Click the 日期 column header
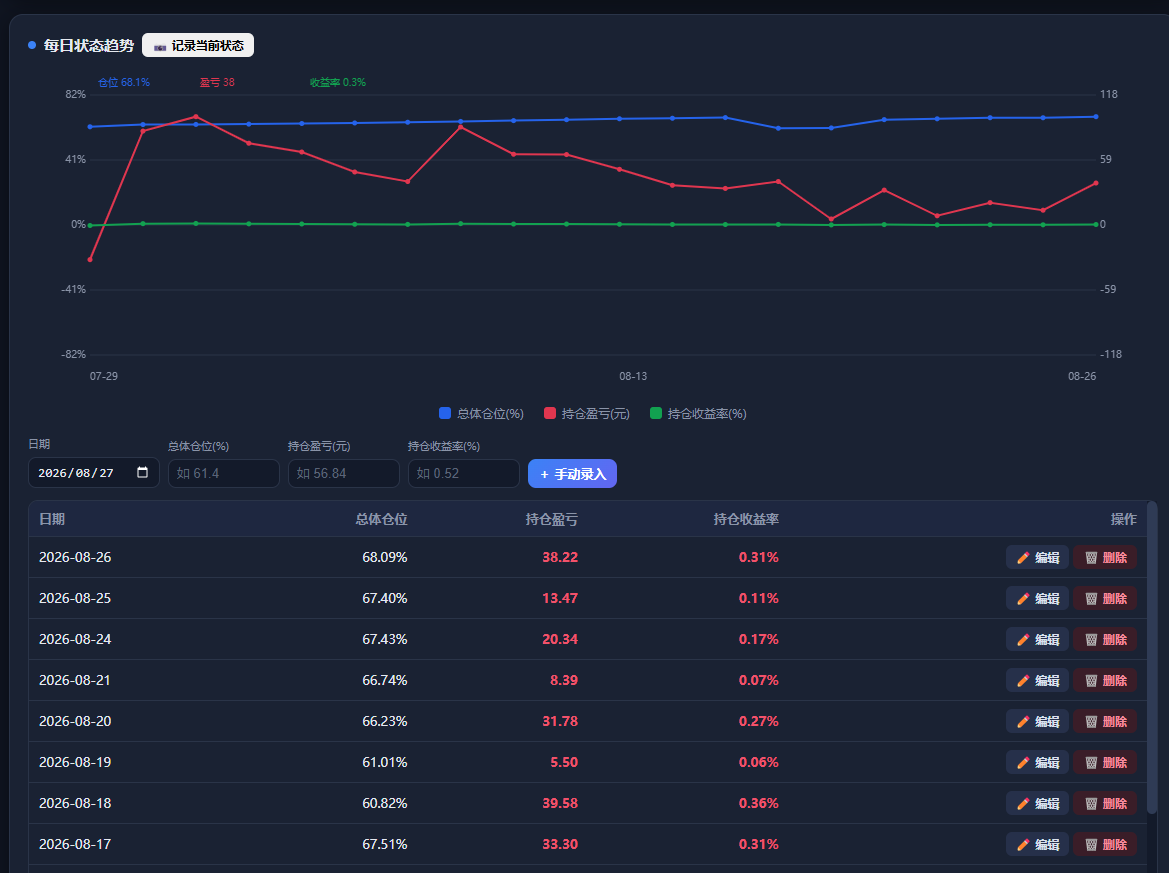This screenshot has height=873, width=1169. [x=52, y=519]
